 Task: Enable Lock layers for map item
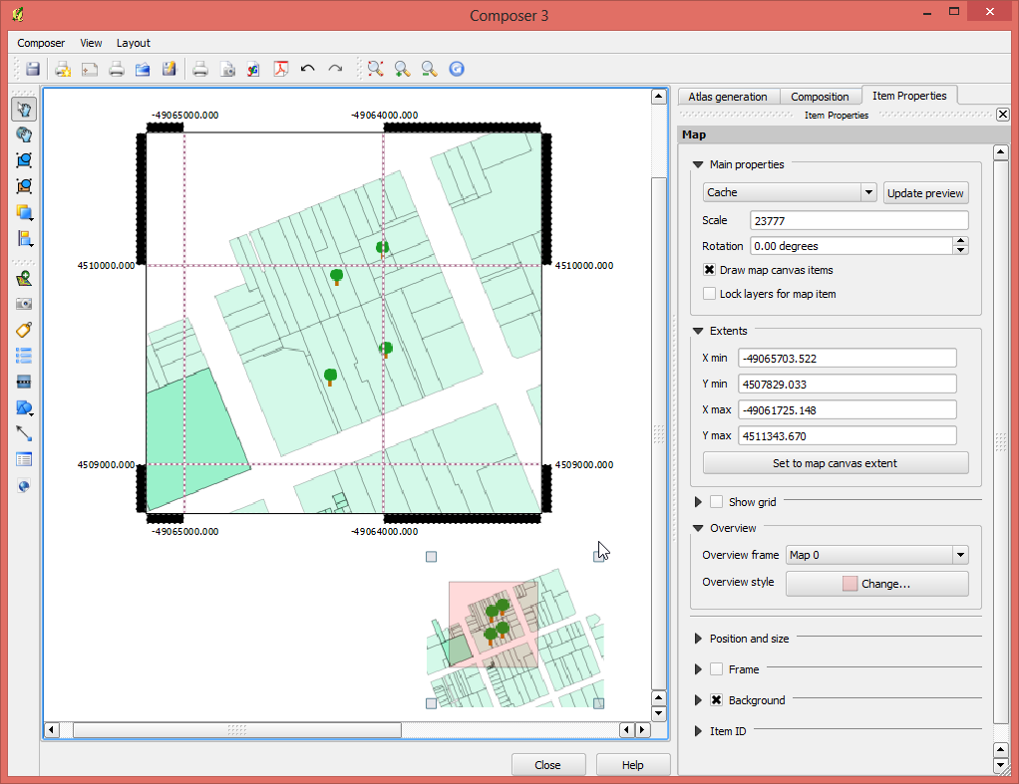(x=709, y=294)
